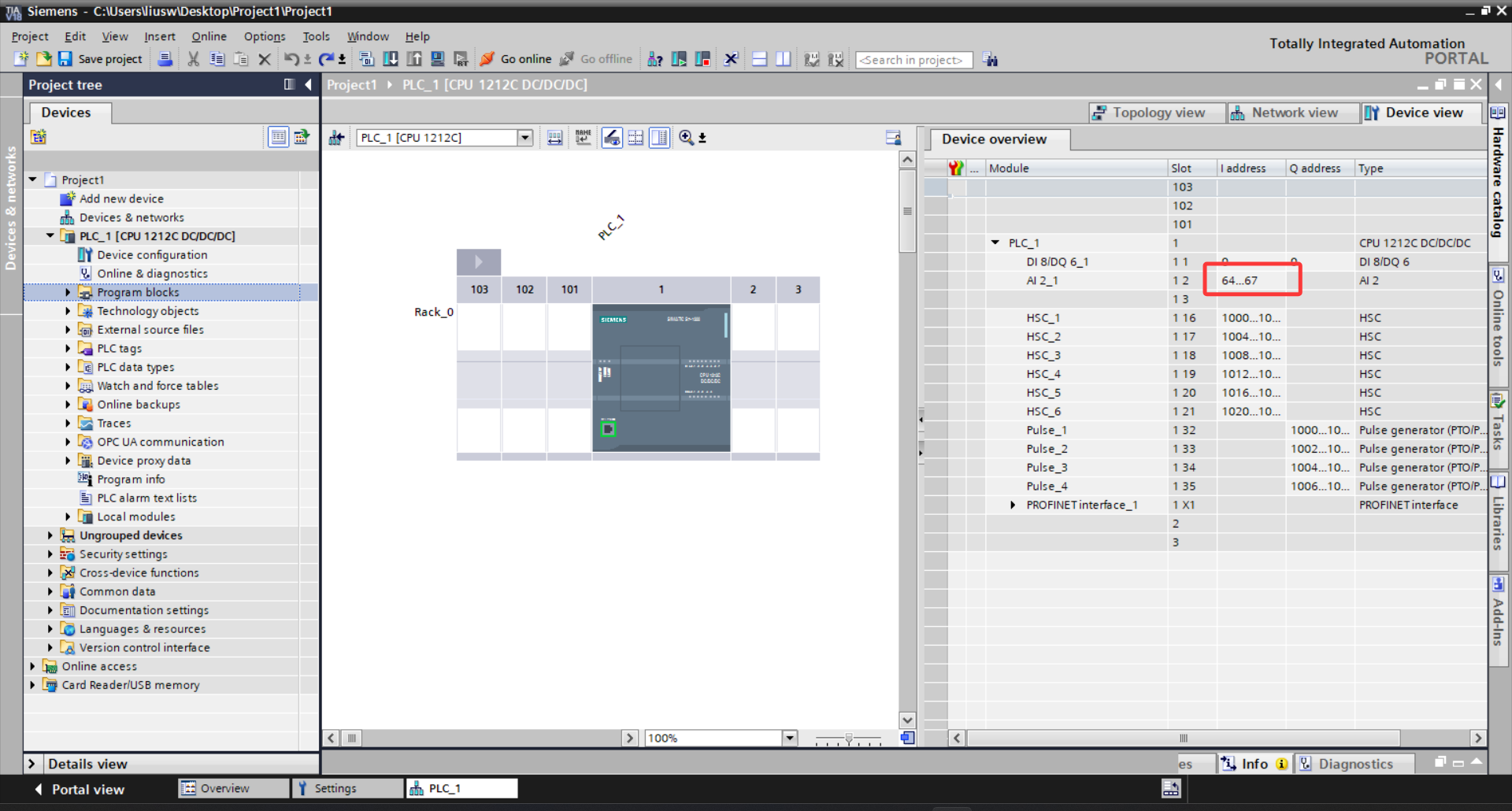Click the Start CPU icon
The image size is (1512, 811).
(679, 59)
